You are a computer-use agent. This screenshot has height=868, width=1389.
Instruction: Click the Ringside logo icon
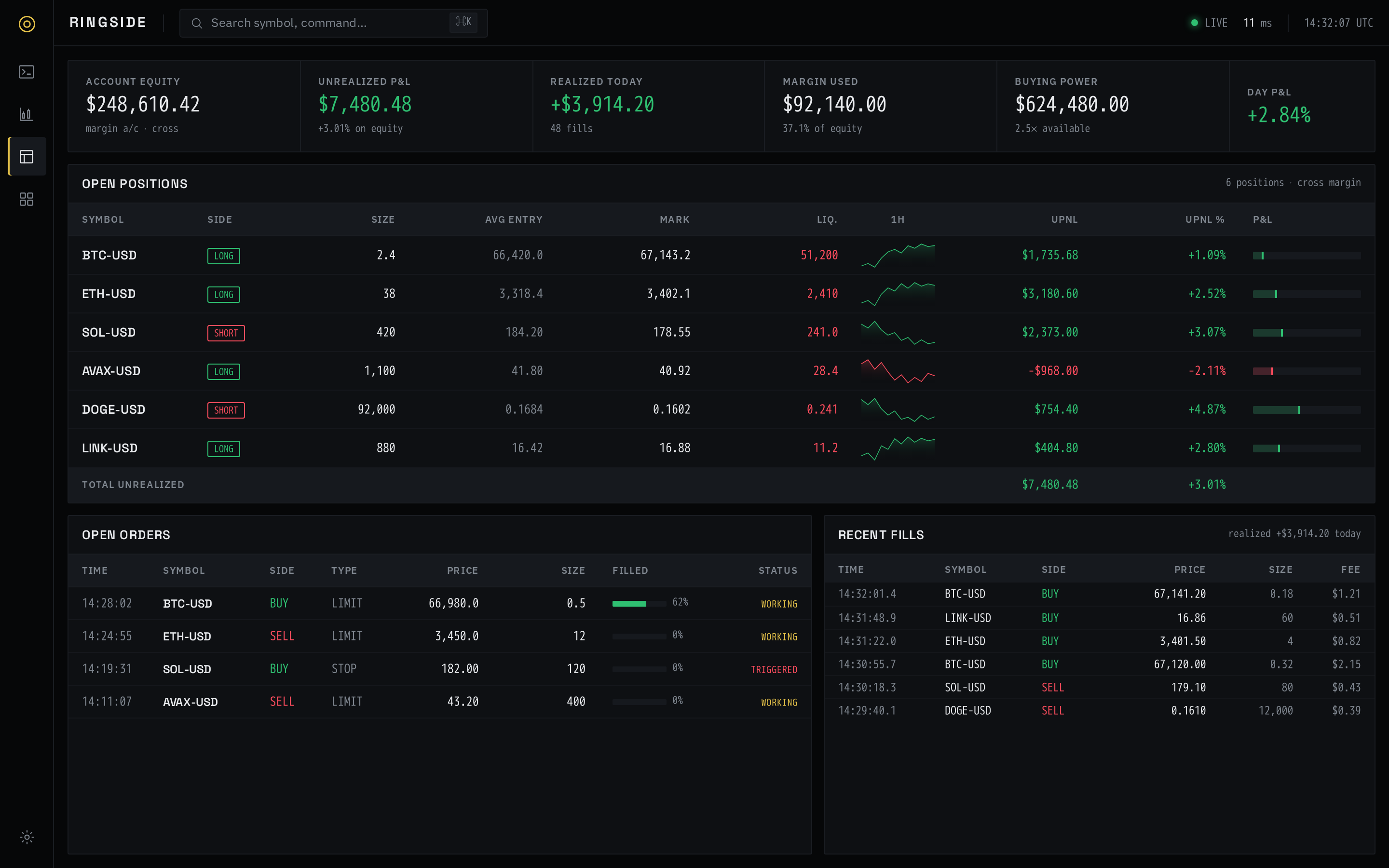[27, 24]
